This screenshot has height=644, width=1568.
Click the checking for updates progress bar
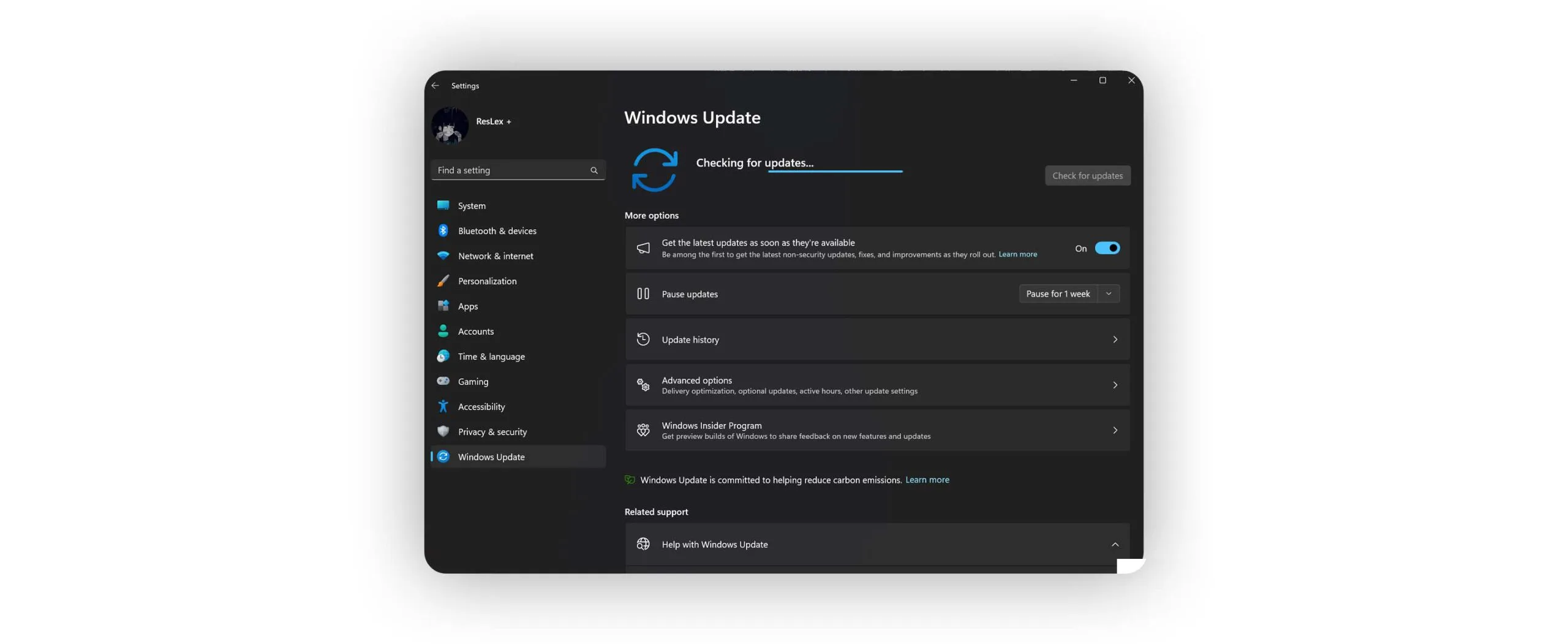pos(835,172)
